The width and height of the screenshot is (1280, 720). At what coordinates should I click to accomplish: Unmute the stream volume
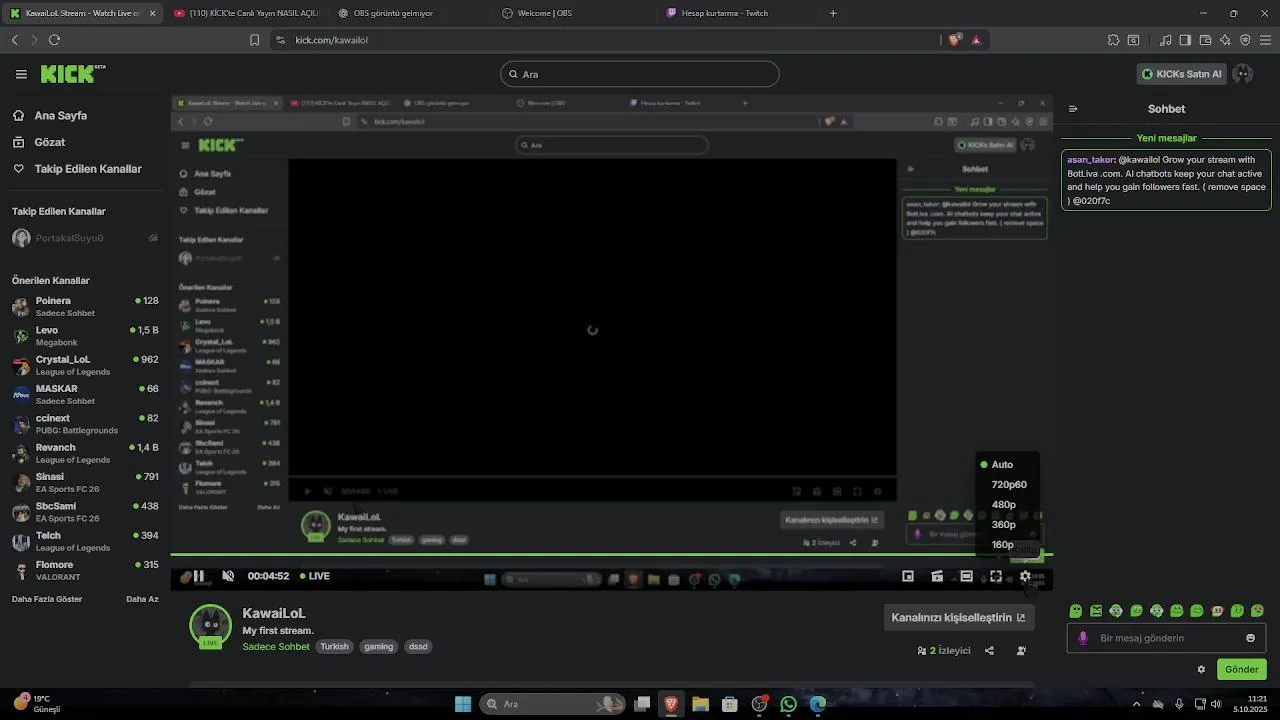(228, 576)
